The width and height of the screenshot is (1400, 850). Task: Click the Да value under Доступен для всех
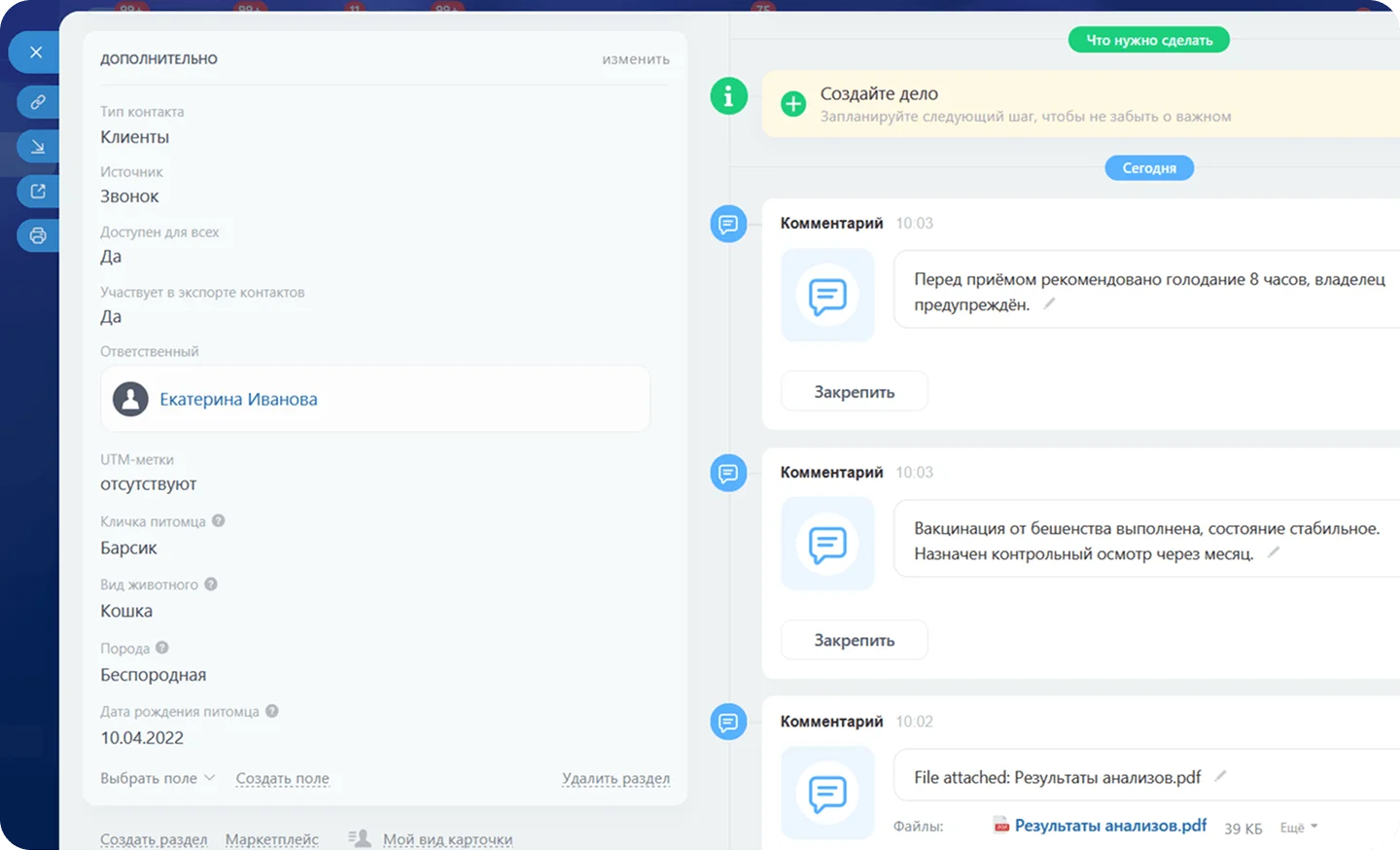pos(111,257)
